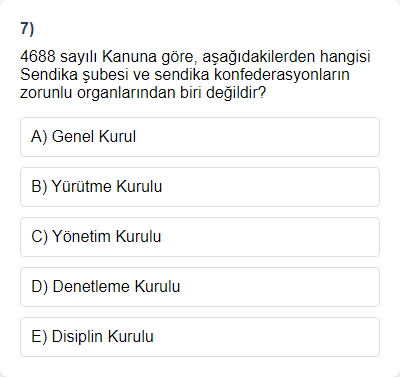Click the question text starting with '4688 sayılı Kanuna'

[x=195, y=75]
